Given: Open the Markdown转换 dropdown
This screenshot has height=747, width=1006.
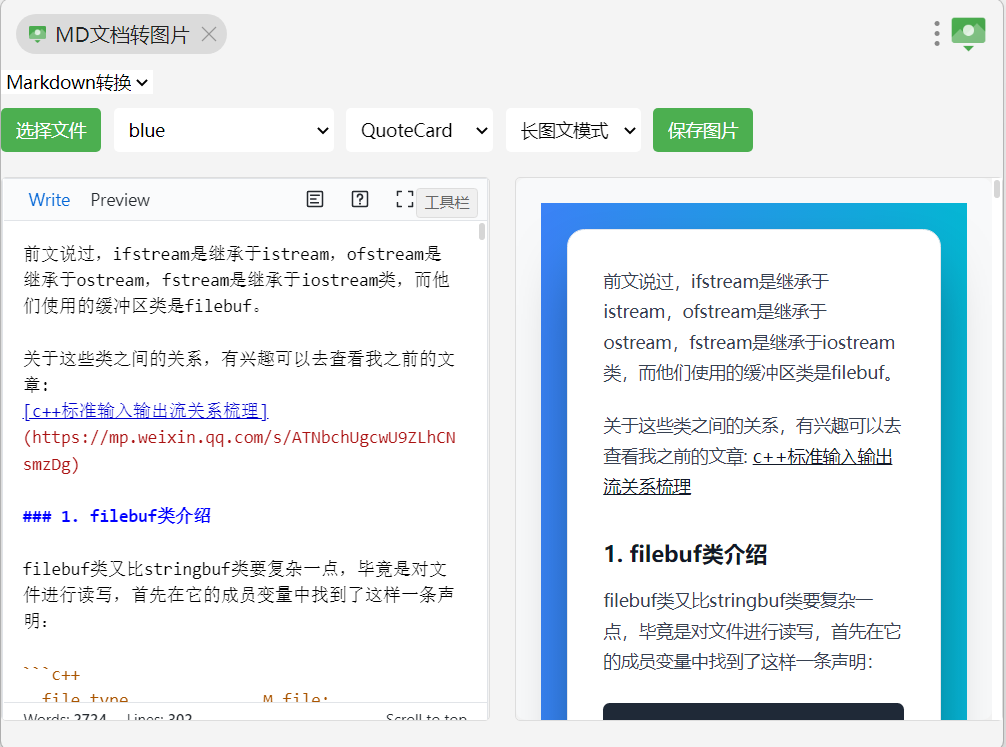Looking at the screenshot, I should 77,82.
